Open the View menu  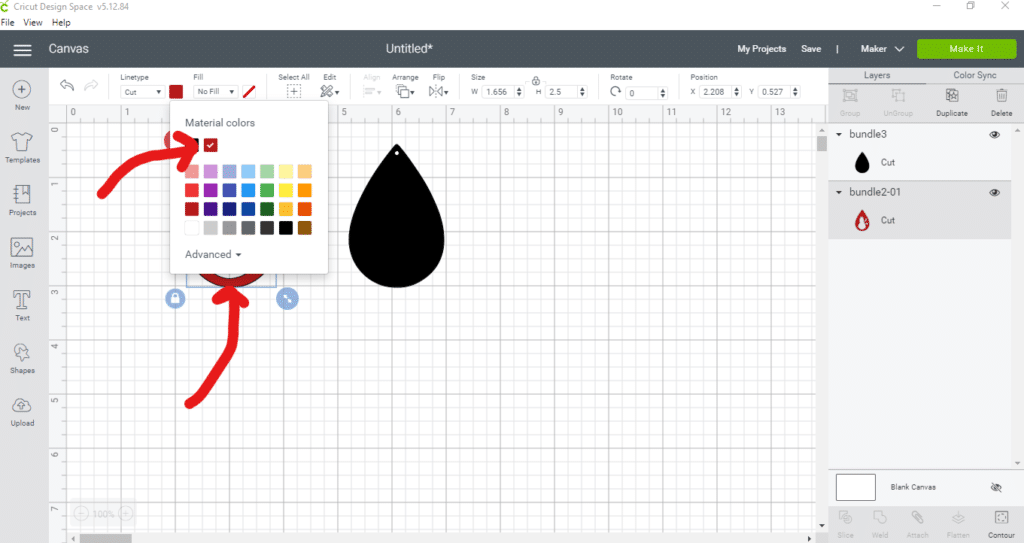point(32,22)
